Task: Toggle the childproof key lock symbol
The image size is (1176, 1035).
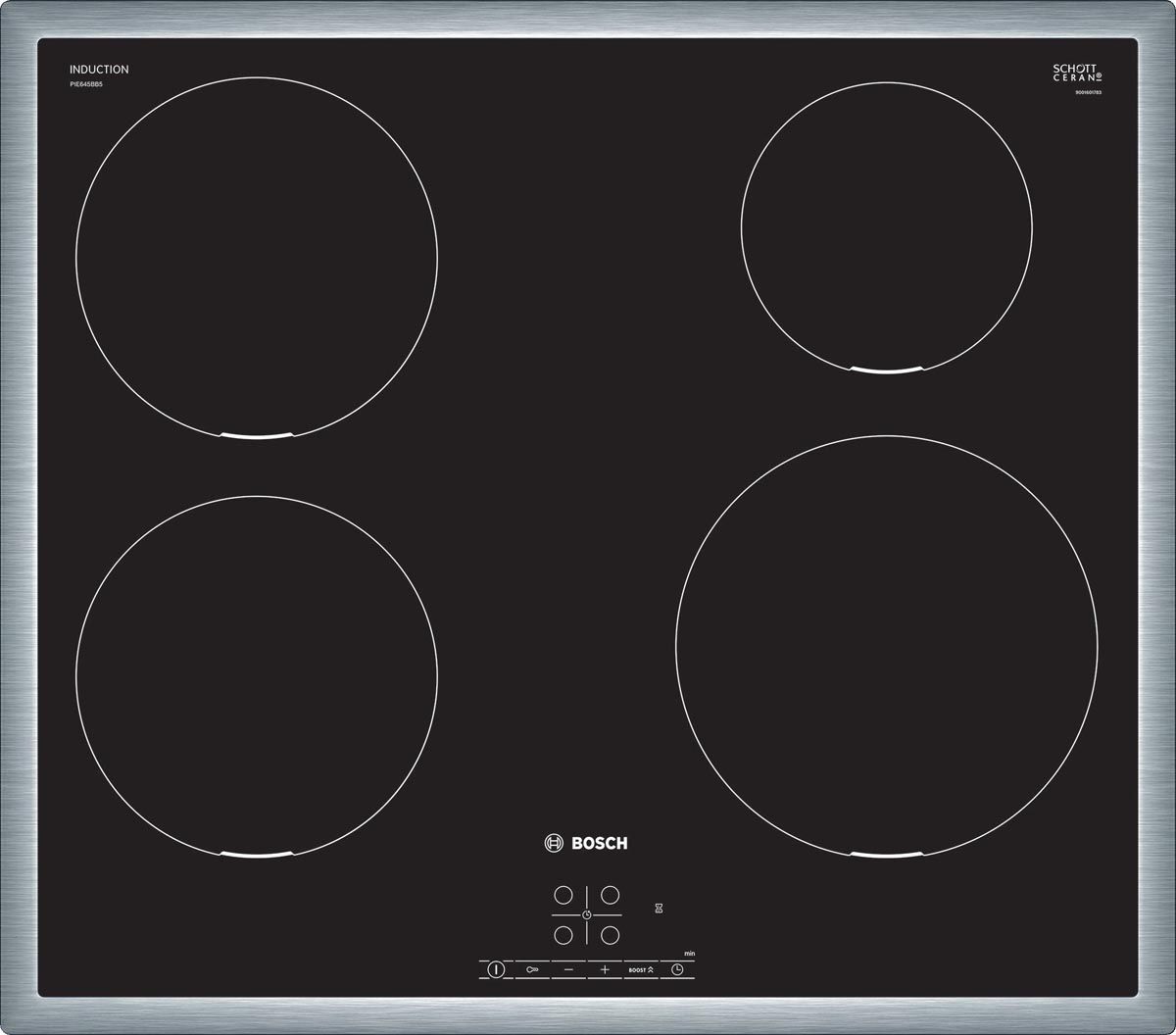Action: (x=532, y=969)
